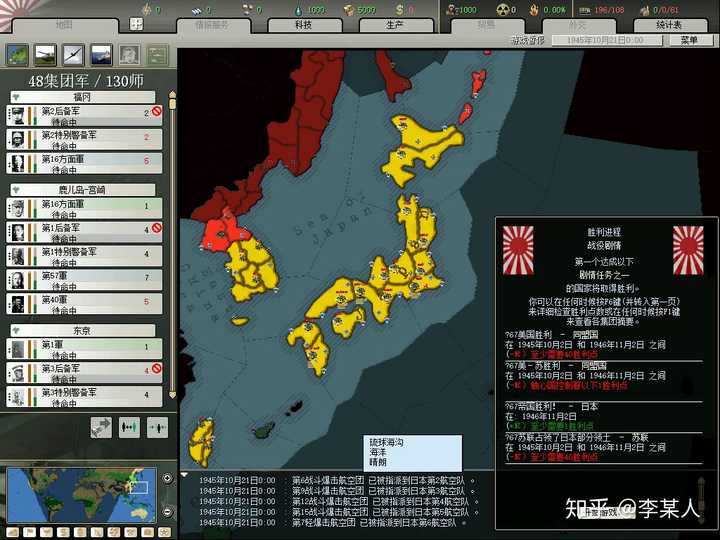
Task: Open the 地图 tab
Action: (64, 25)
